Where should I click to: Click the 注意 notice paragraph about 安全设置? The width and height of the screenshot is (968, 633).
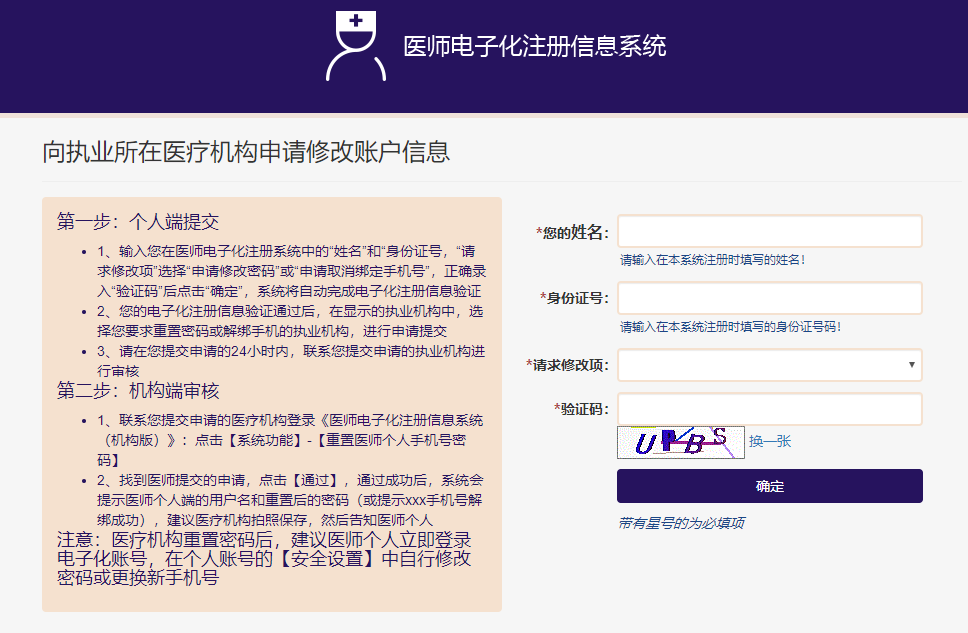click(x=264, y=558)
